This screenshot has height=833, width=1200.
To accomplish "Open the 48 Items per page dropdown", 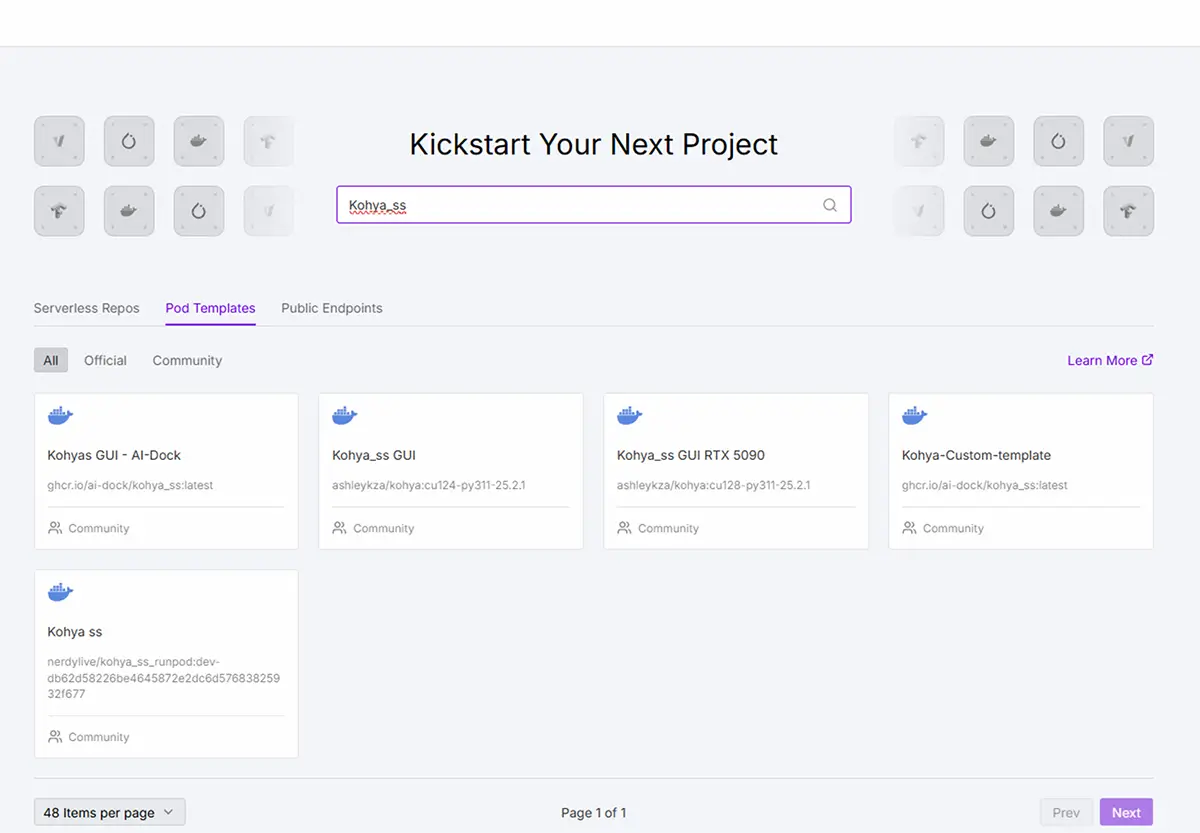I will tap(110, 812).
